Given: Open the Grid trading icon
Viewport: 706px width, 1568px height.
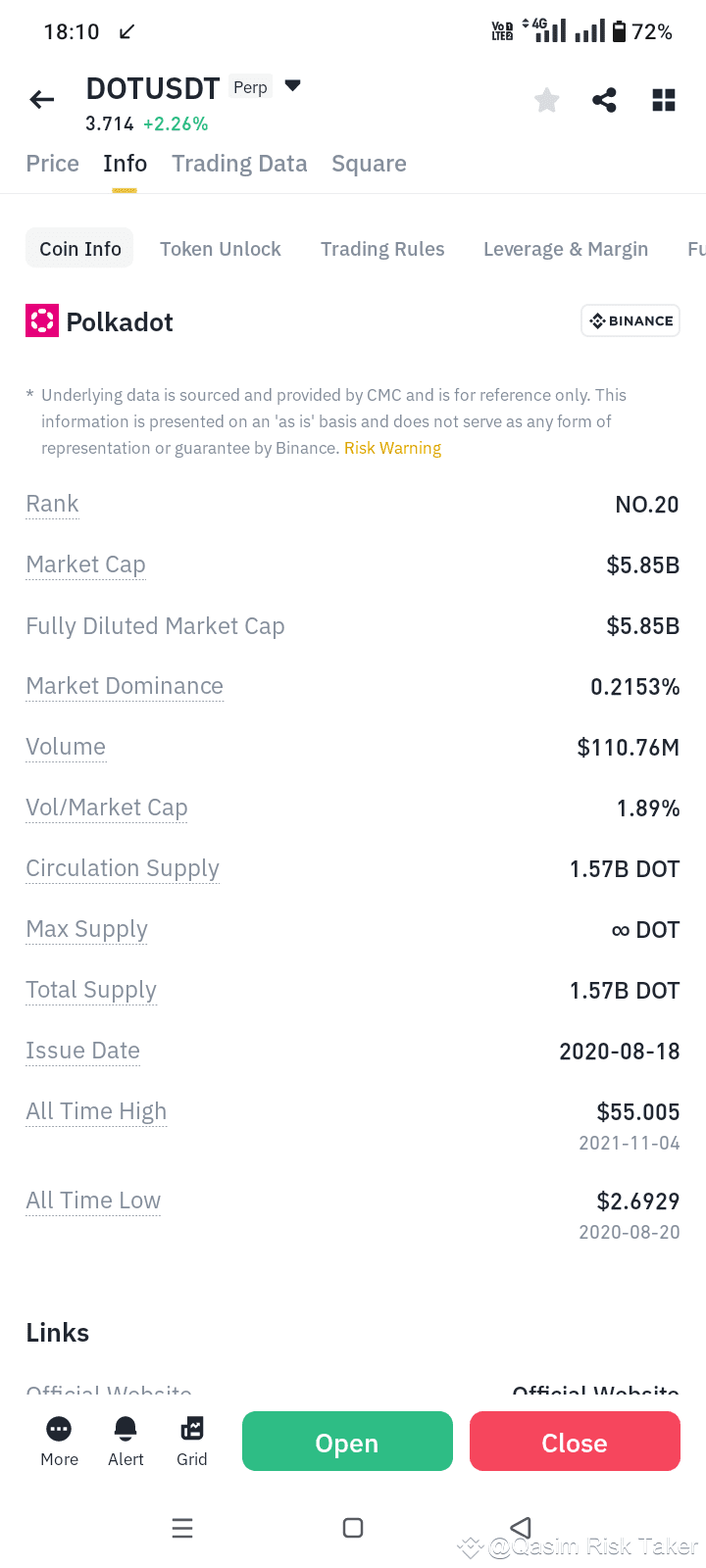Looking at the screenshot, I should click(192, 1429).
